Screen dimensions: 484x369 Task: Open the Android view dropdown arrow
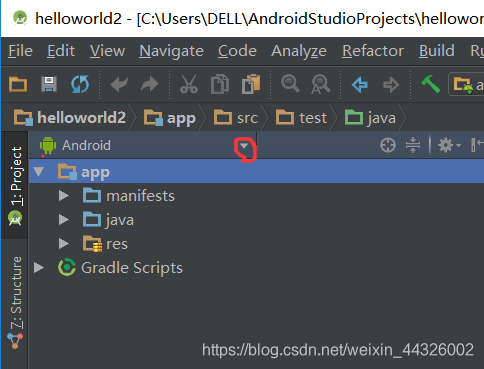(x=244, y=146)
